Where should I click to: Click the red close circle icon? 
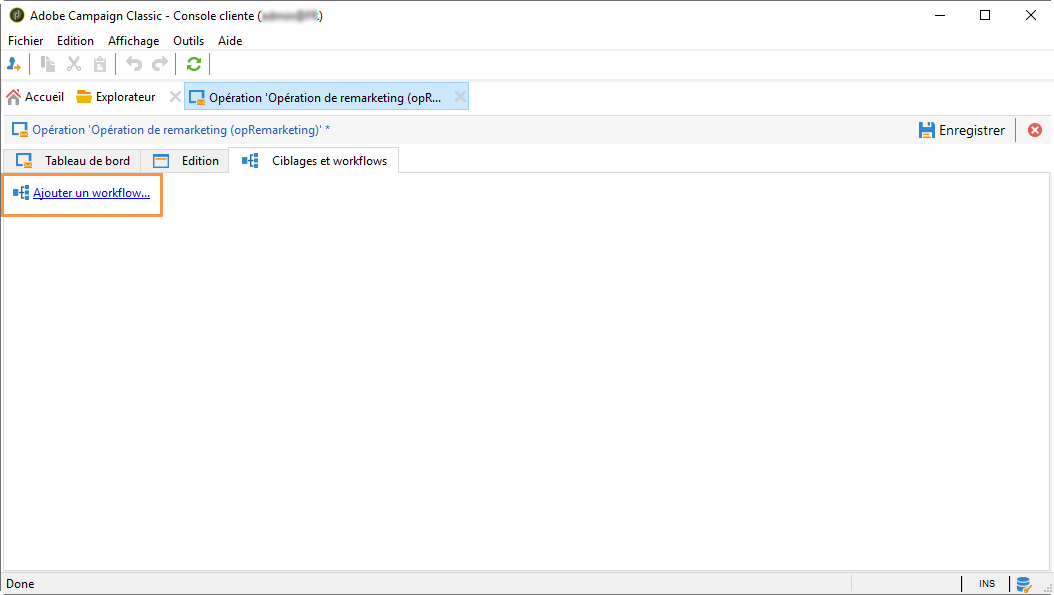click(x=1035, y=130)
